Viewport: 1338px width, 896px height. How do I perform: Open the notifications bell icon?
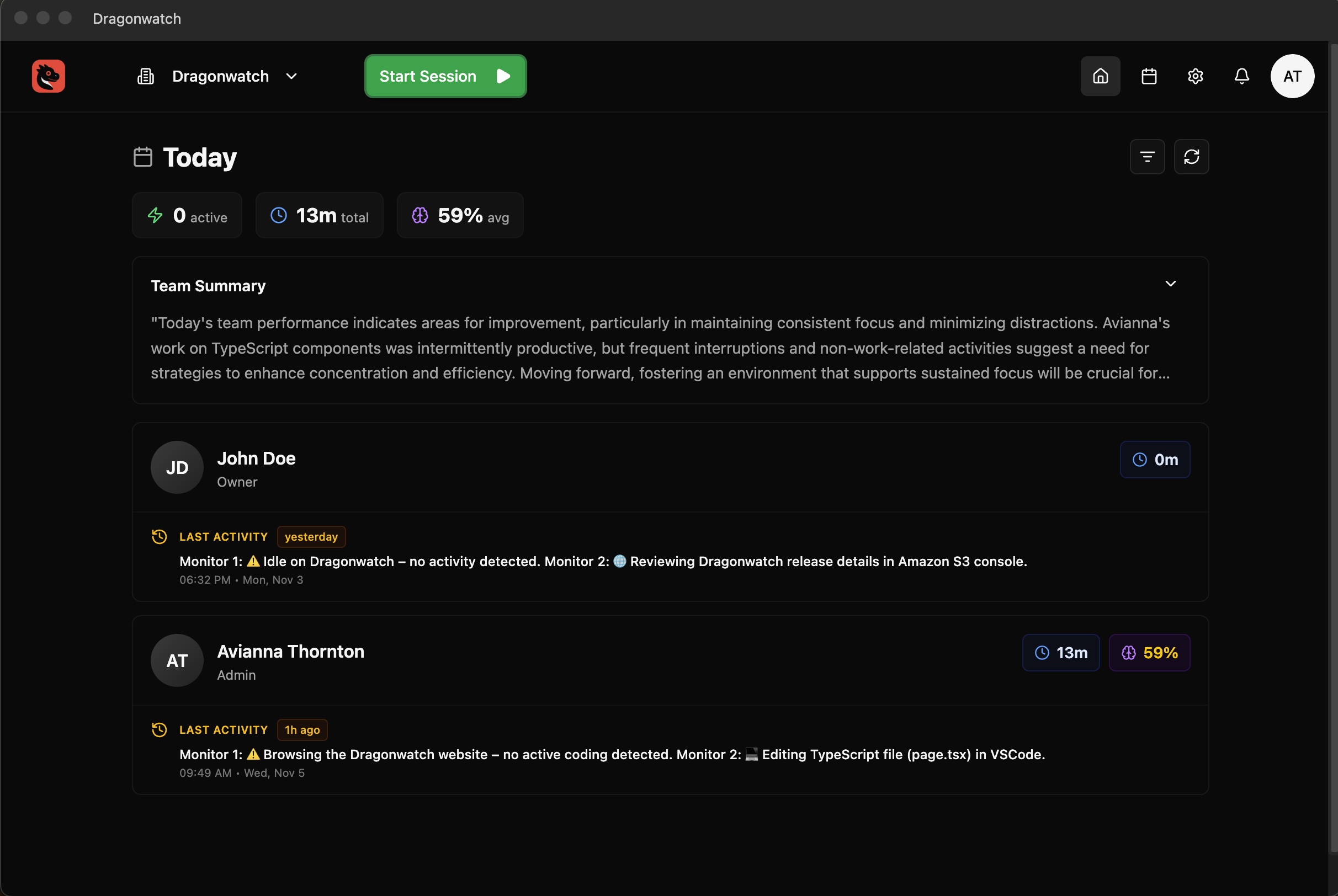coord(1241,76)
